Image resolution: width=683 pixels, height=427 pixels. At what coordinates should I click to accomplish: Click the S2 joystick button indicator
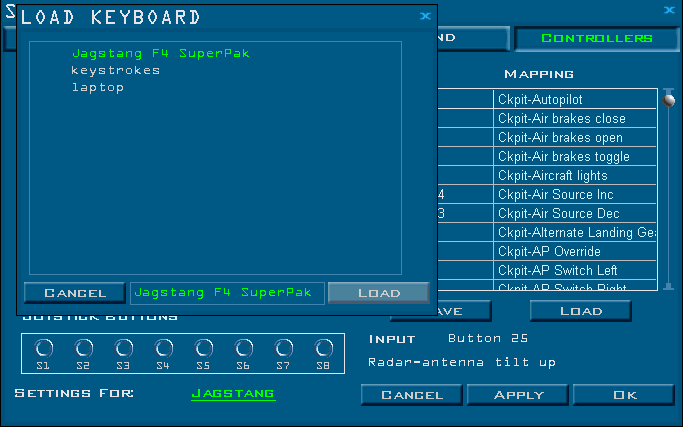(x=83, y=348)
